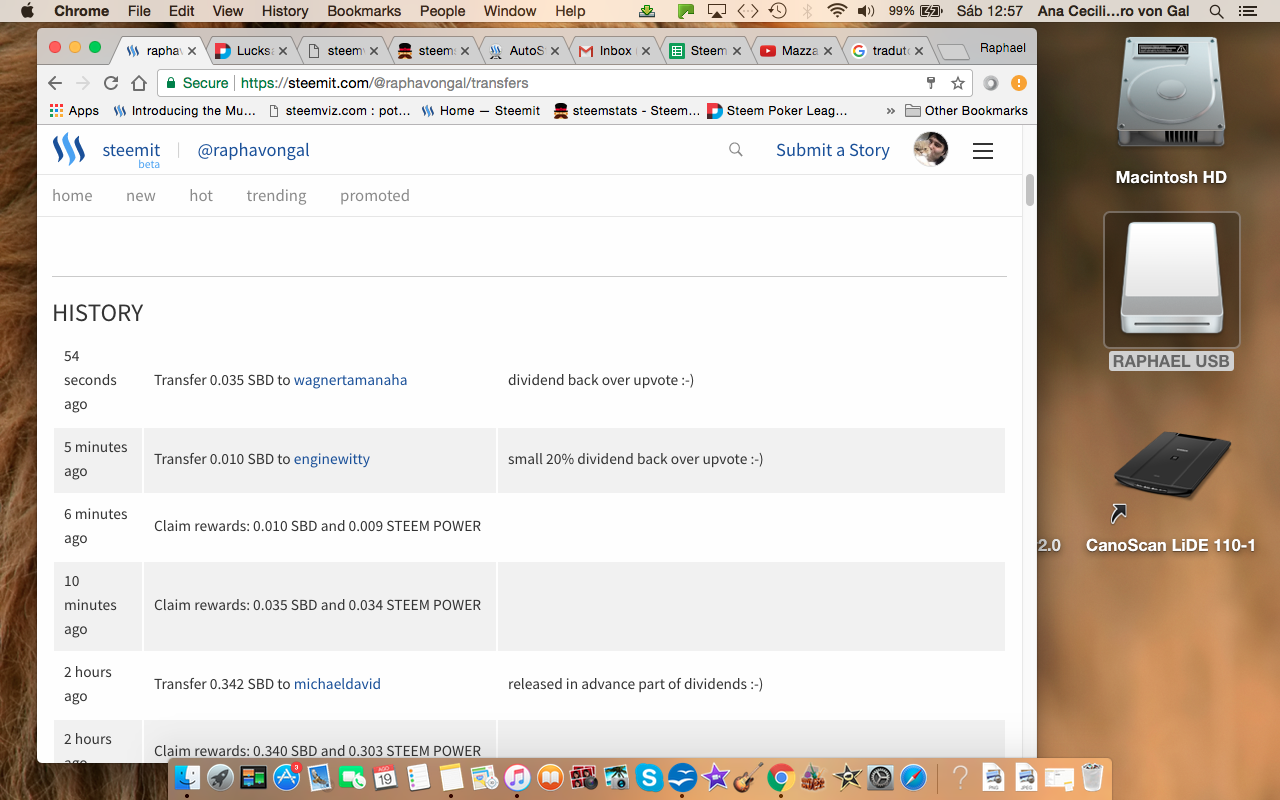This screenshot has width=1280, height=800.
Task: Click the @raphavongal header link
Action: point(253,150)
